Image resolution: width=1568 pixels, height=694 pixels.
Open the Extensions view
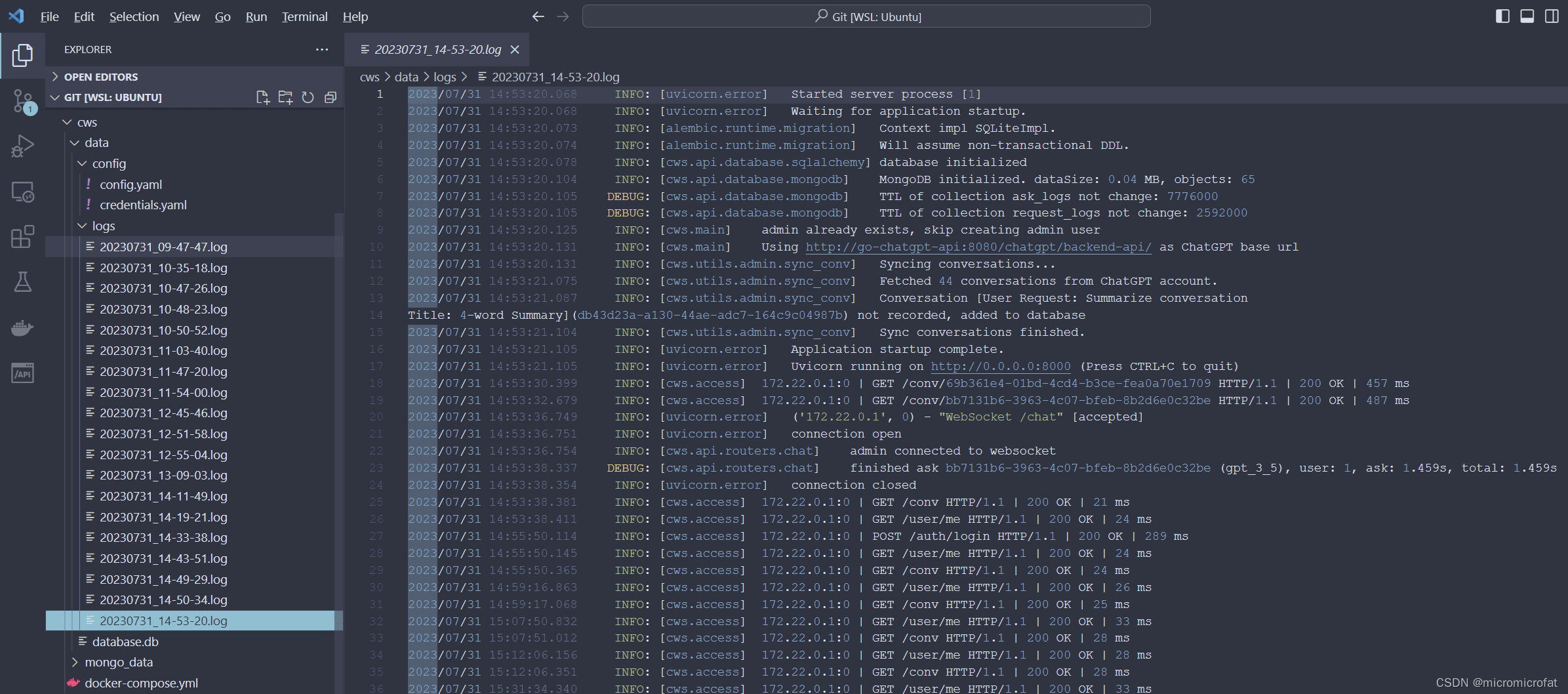[x=23, y=237]
